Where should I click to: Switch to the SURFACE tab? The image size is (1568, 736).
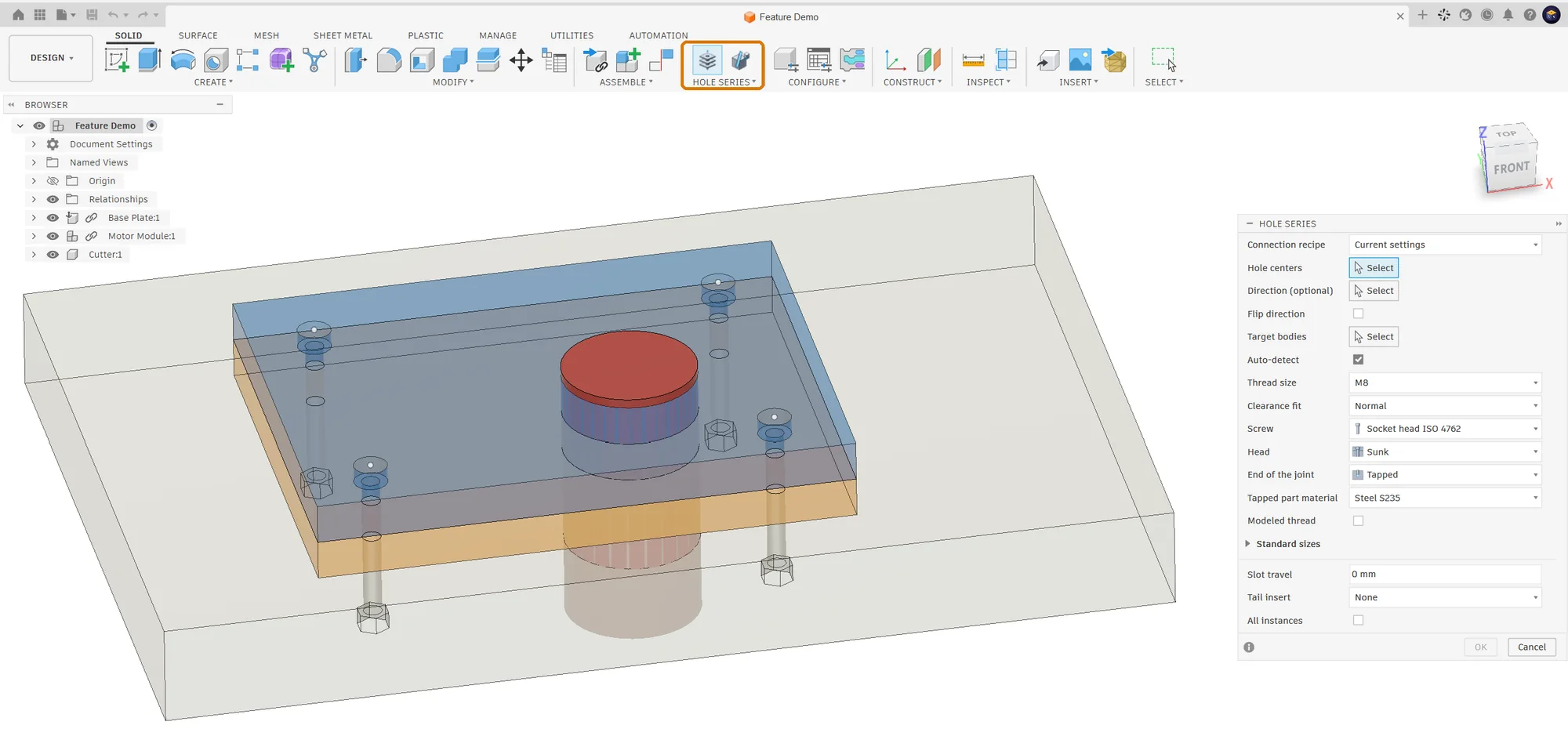(x=198, y=35)
